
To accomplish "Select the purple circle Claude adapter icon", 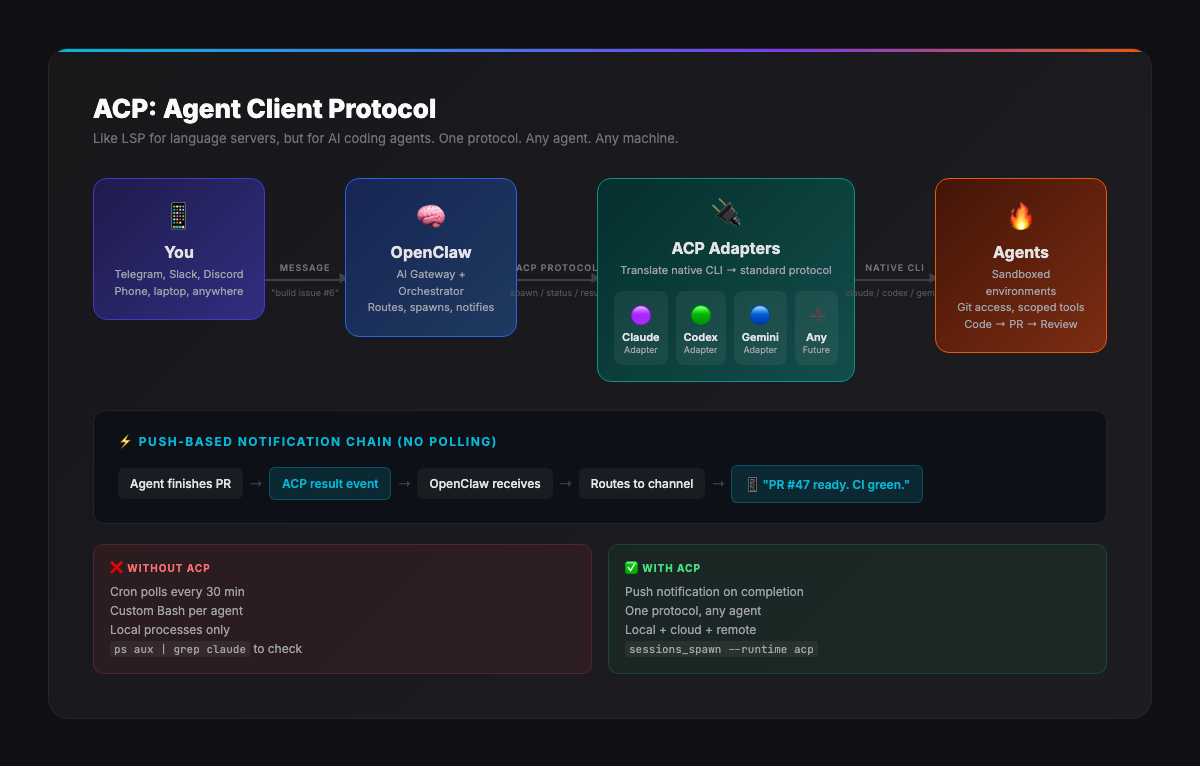I will 641,315.
